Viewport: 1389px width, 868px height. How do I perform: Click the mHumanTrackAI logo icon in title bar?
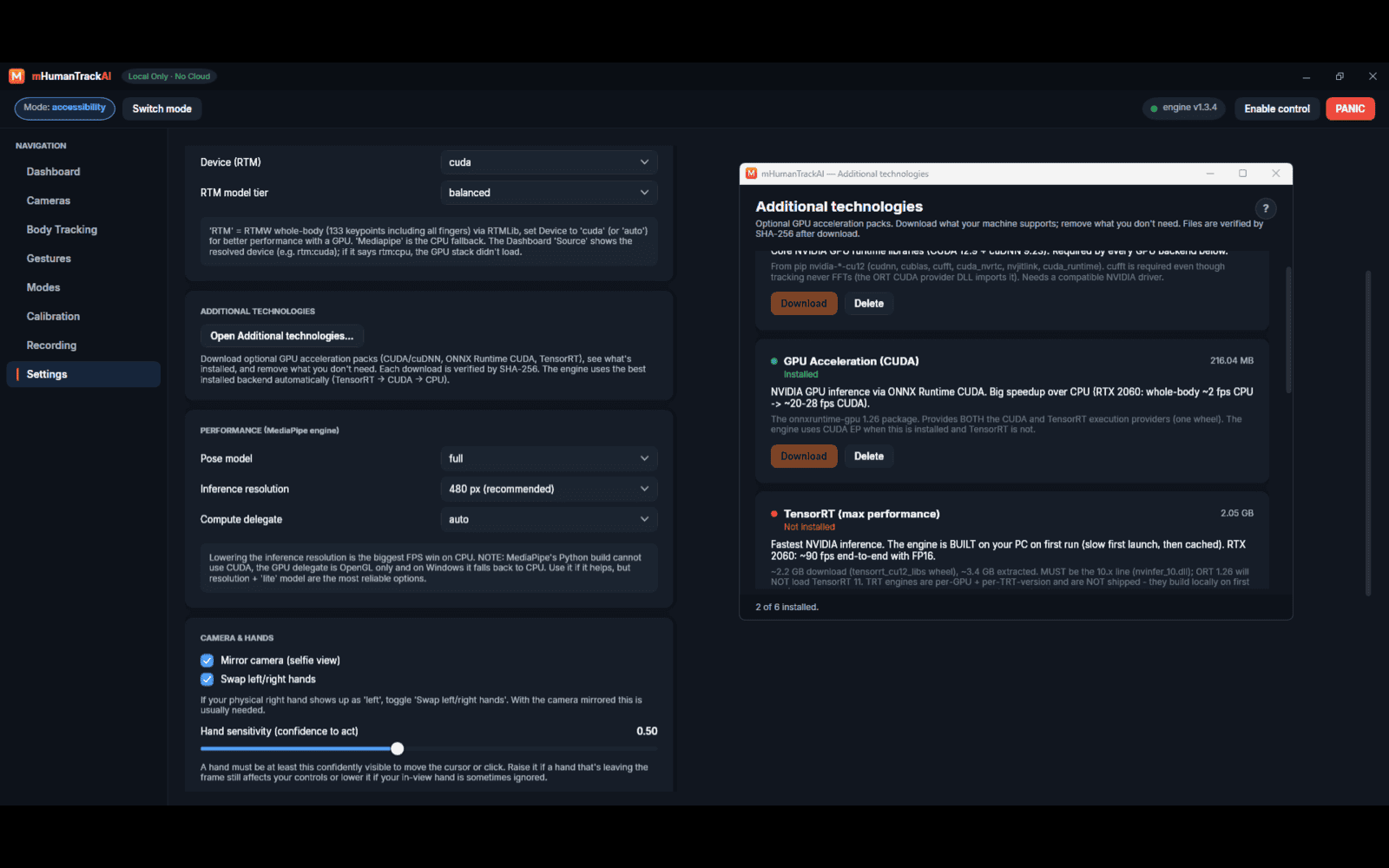tap(16, 76)
